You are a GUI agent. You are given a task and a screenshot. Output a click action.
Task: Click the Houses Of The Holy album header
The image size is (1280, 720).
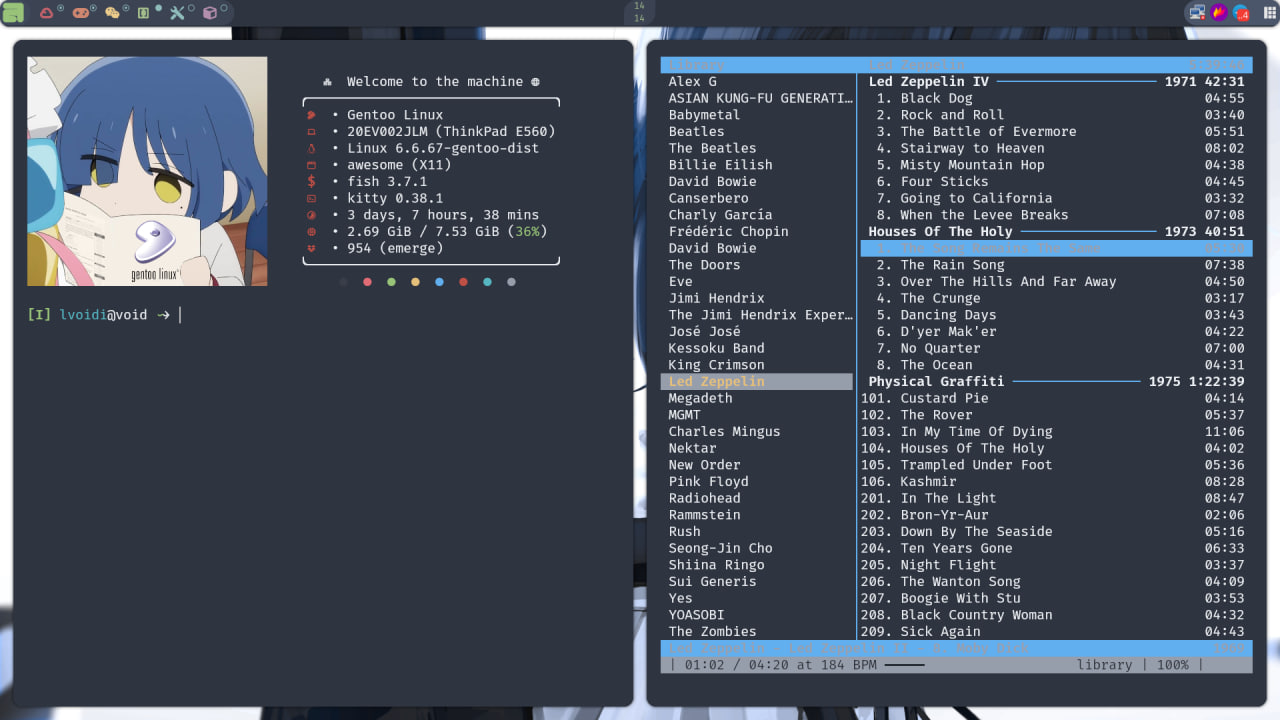pos(940,231)
